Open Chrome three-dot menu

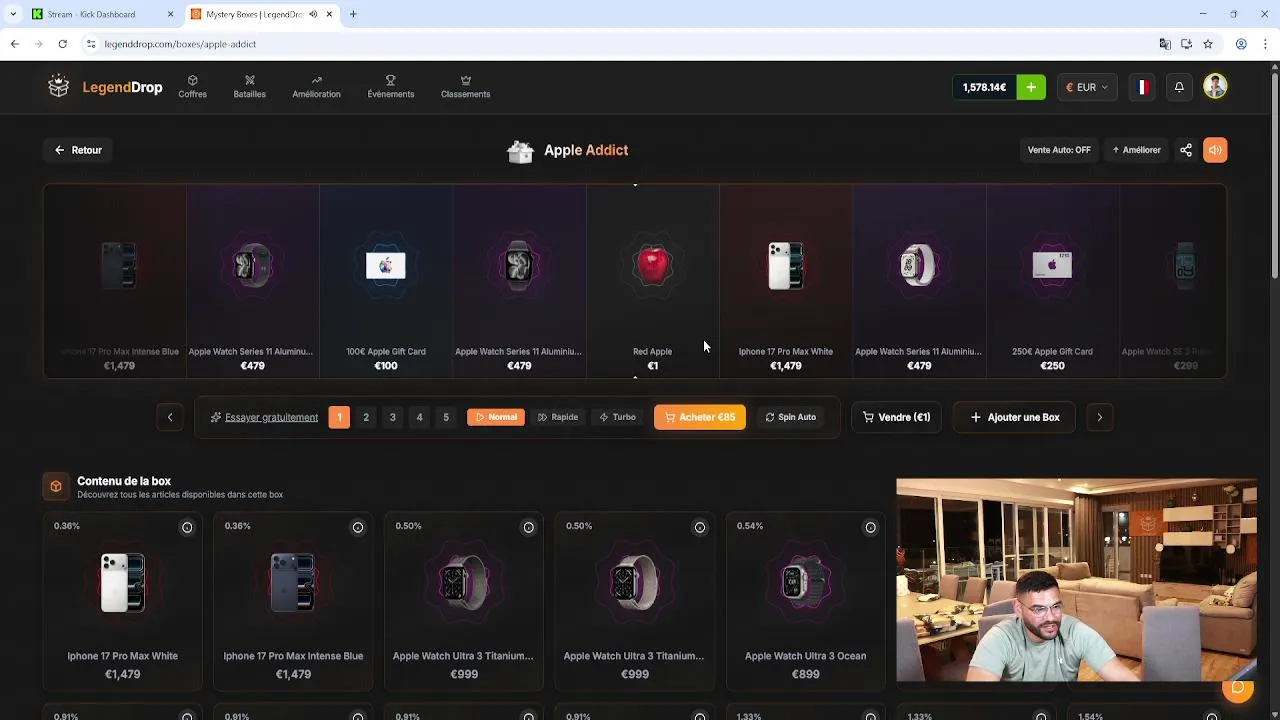[x=1266, y=44]
